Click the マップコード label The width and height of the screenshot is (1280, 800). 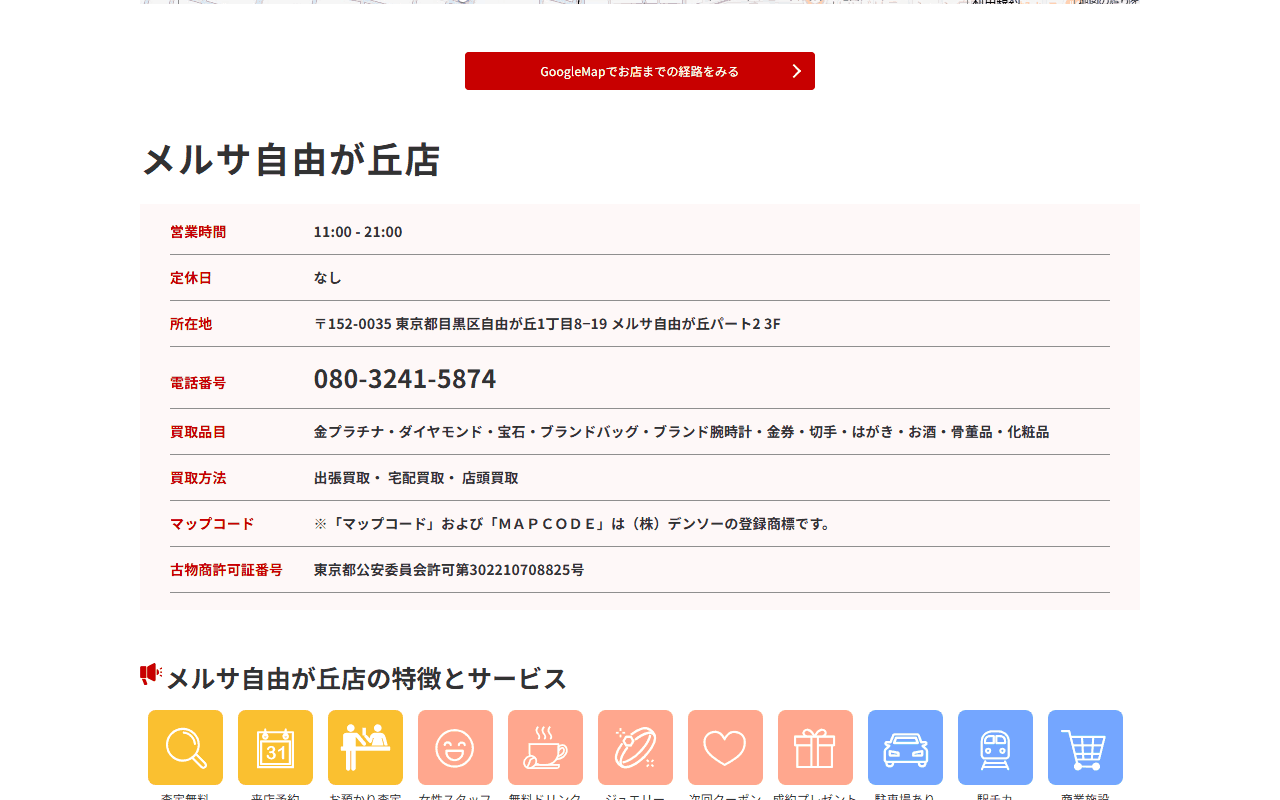pos(212,524)
